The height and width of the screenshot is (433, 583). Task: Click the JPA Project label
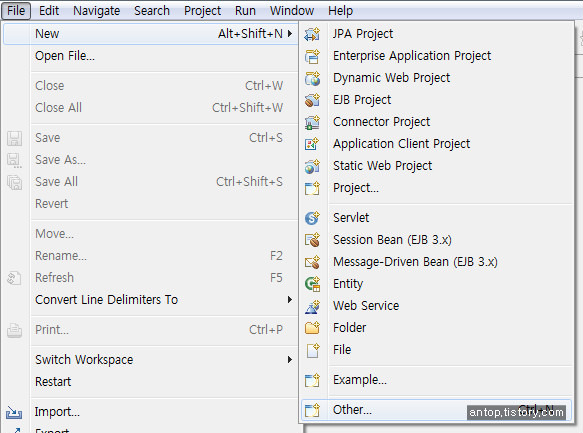(363, 34)
